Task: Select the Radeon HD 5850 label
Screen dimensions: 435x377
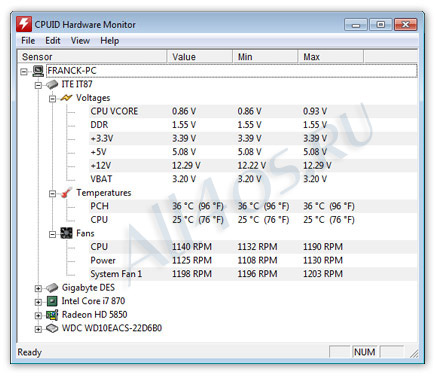Action: (x=95, y=315)
